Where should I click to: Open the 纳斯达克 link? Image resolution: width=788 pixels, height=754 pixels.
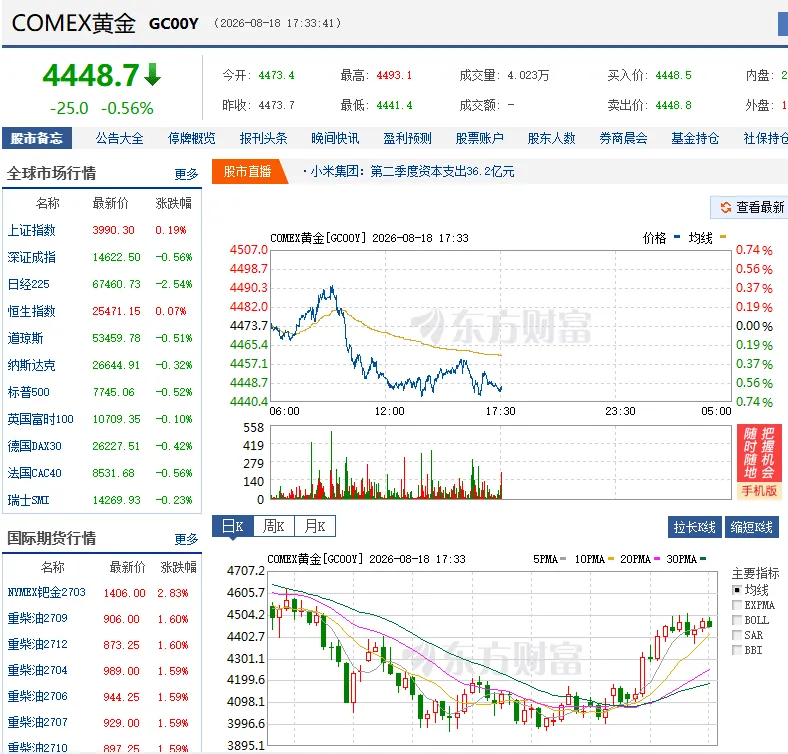tap(31, 365)
